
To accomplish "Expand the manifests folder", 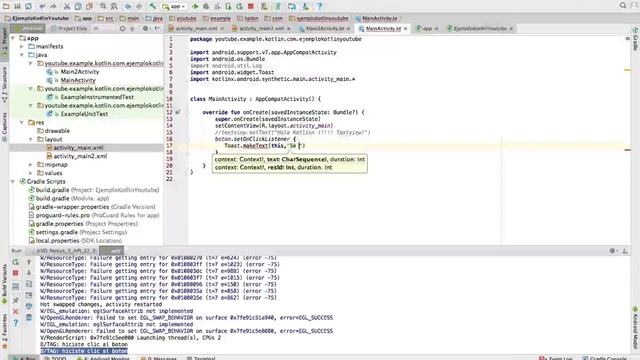I will click(x=22, y=47).
